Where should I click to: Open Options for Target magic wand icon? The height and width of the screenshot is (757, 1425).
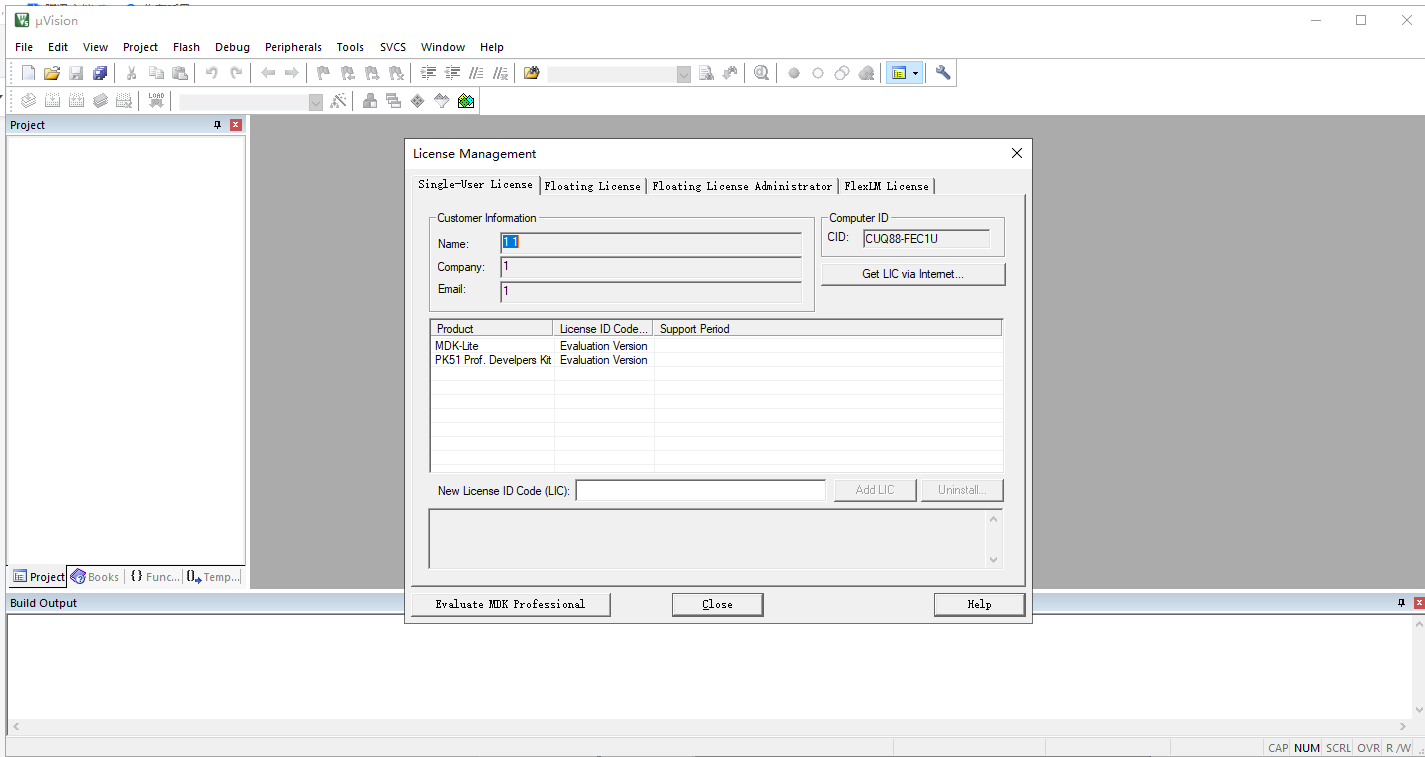tap(339, 100)
